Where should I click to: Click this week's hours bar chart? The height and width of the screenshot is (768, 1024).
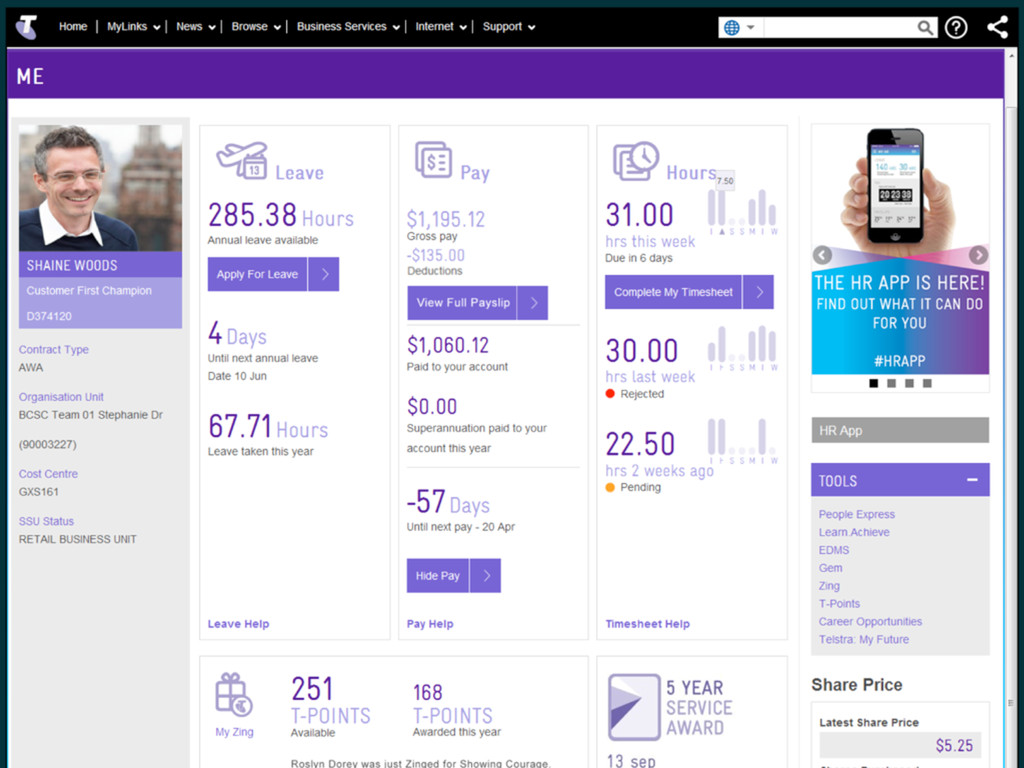[x=743, y=212]
